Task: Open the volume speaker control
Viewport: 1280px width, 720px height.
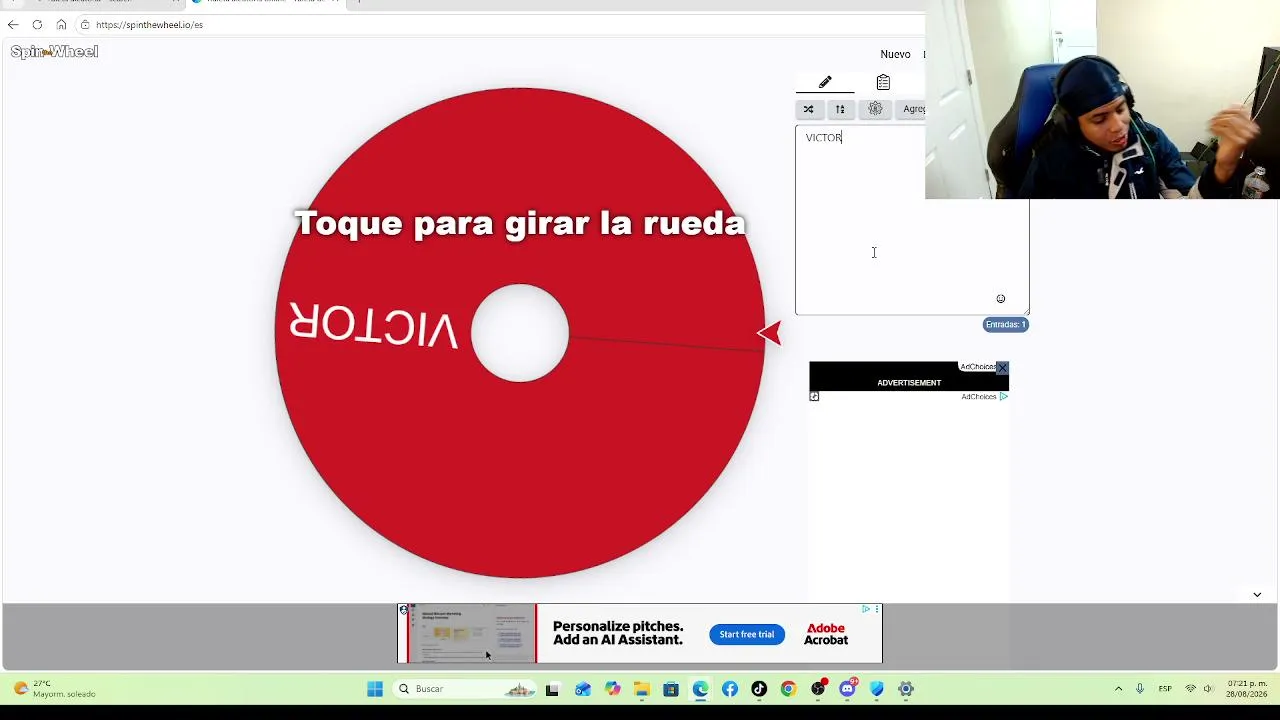Action: click(1208, 689)
